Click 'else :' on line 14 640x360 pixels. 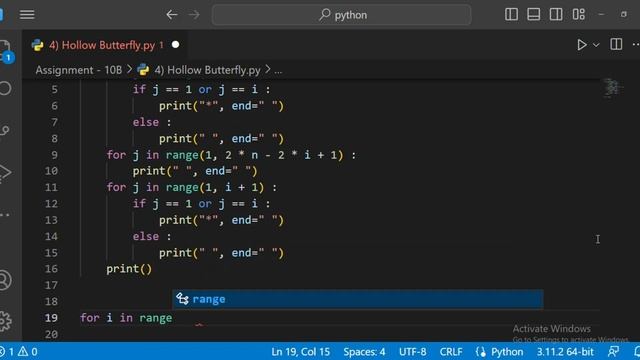[152, 236]
